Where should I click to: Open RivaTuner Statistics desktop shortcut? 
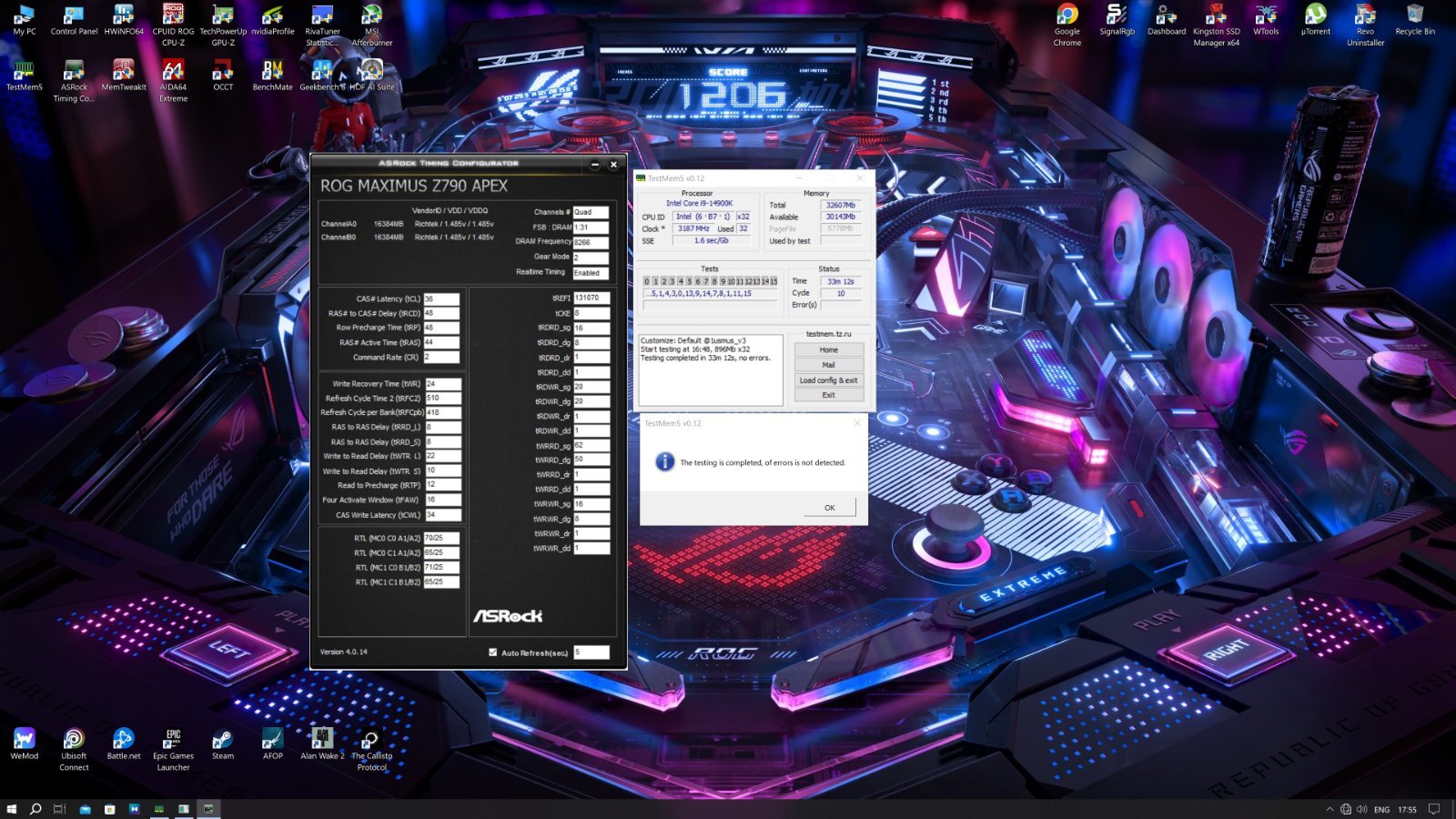pos(322,25)
